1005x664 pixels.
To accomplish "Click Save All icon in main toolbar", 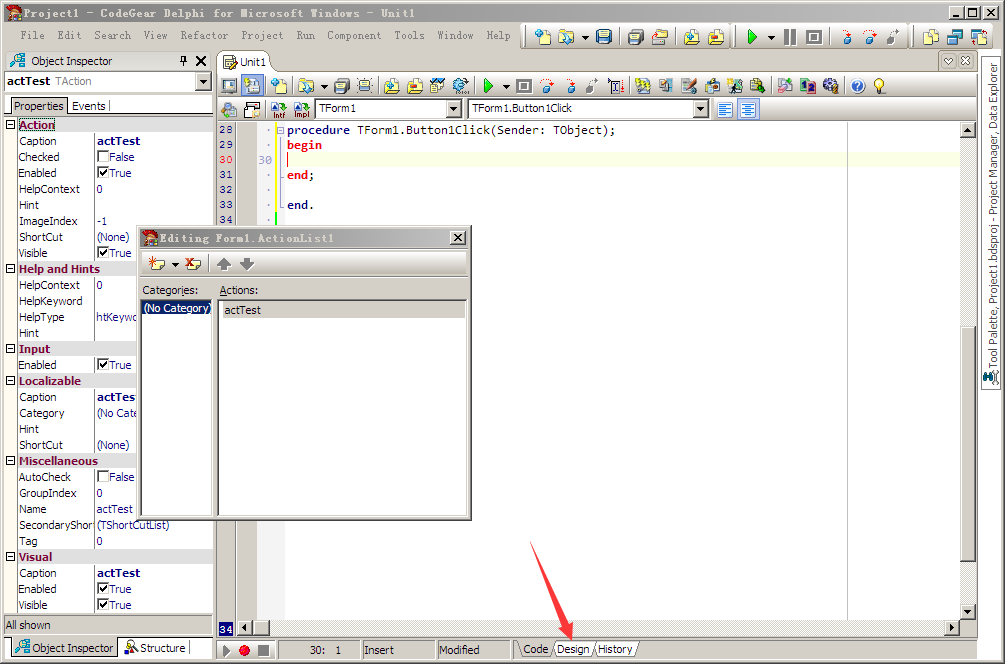I will [x=636, y=37].
